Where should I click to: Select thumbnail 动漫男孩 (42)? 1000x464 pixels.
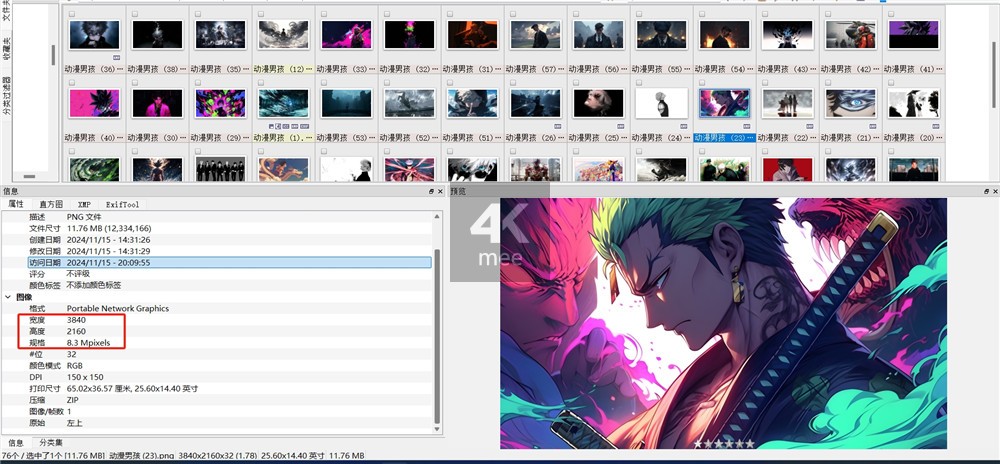coord(851,34)
